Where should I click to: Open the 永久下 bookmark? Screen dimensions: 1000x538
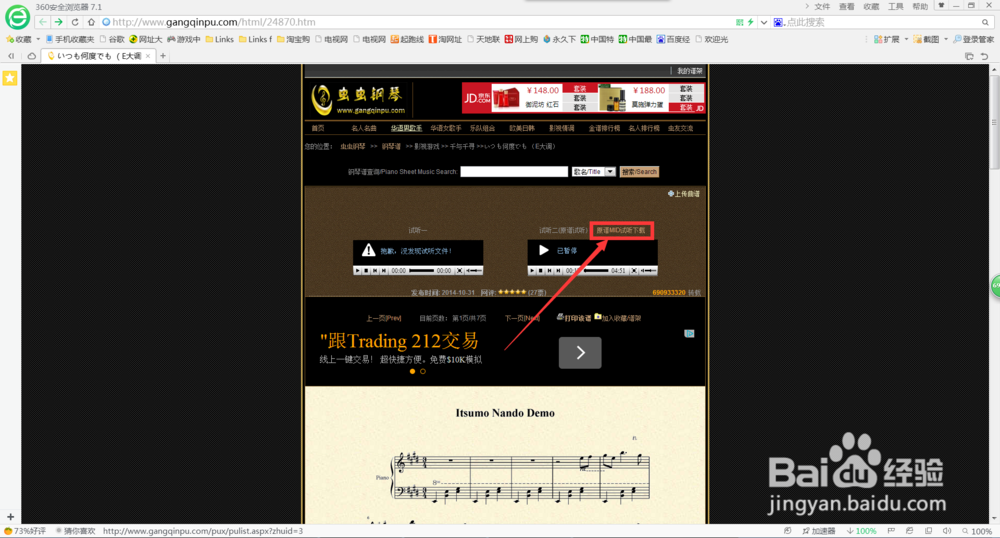pos(559,40)
